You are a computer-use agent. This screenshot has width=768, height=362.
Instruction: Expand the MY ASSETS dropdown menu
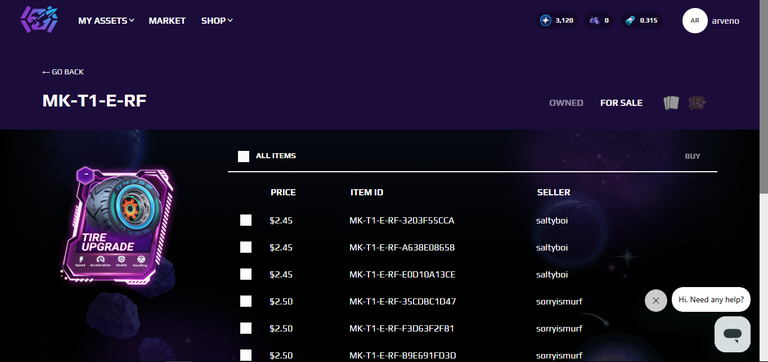coord(106,21)
